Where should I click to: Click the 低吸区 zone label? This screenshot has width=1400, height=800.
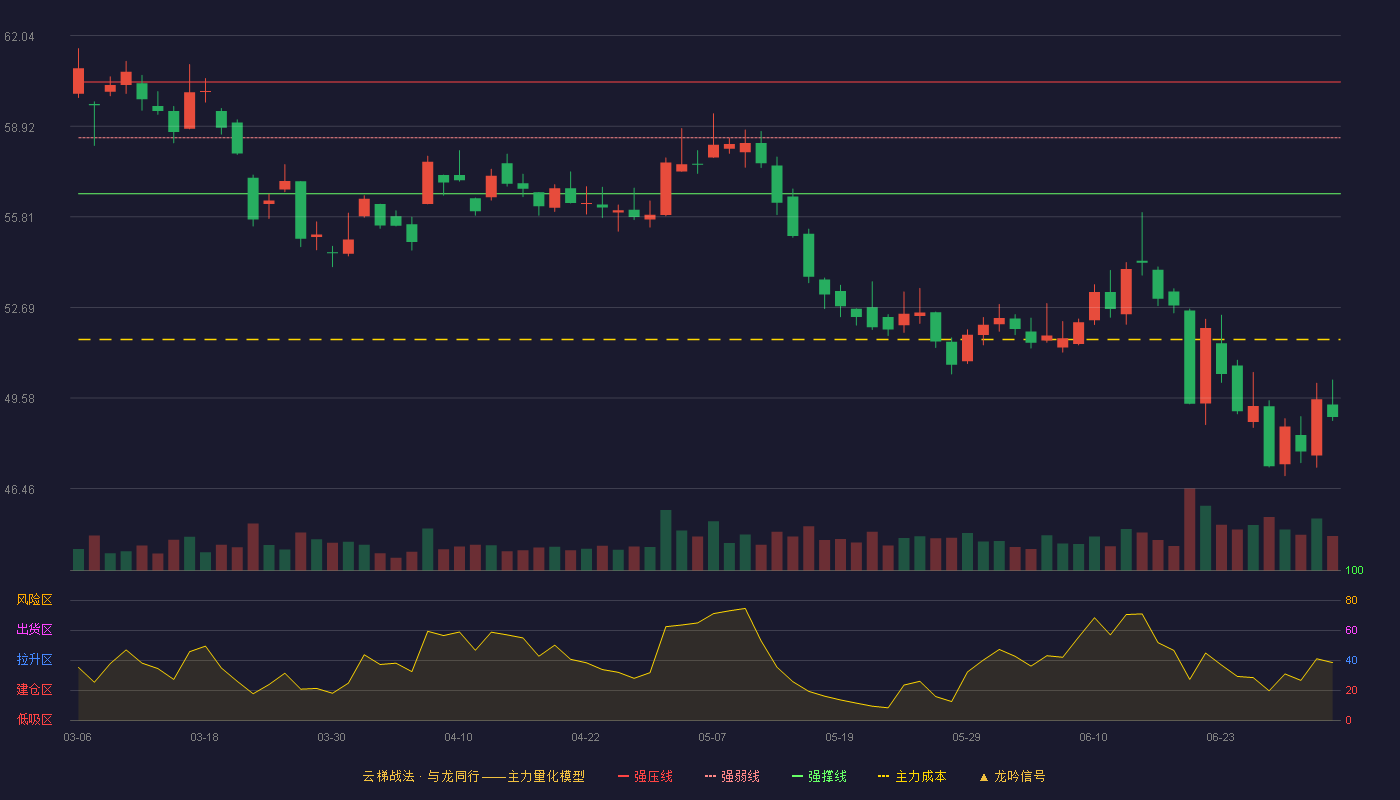(34, 719)
